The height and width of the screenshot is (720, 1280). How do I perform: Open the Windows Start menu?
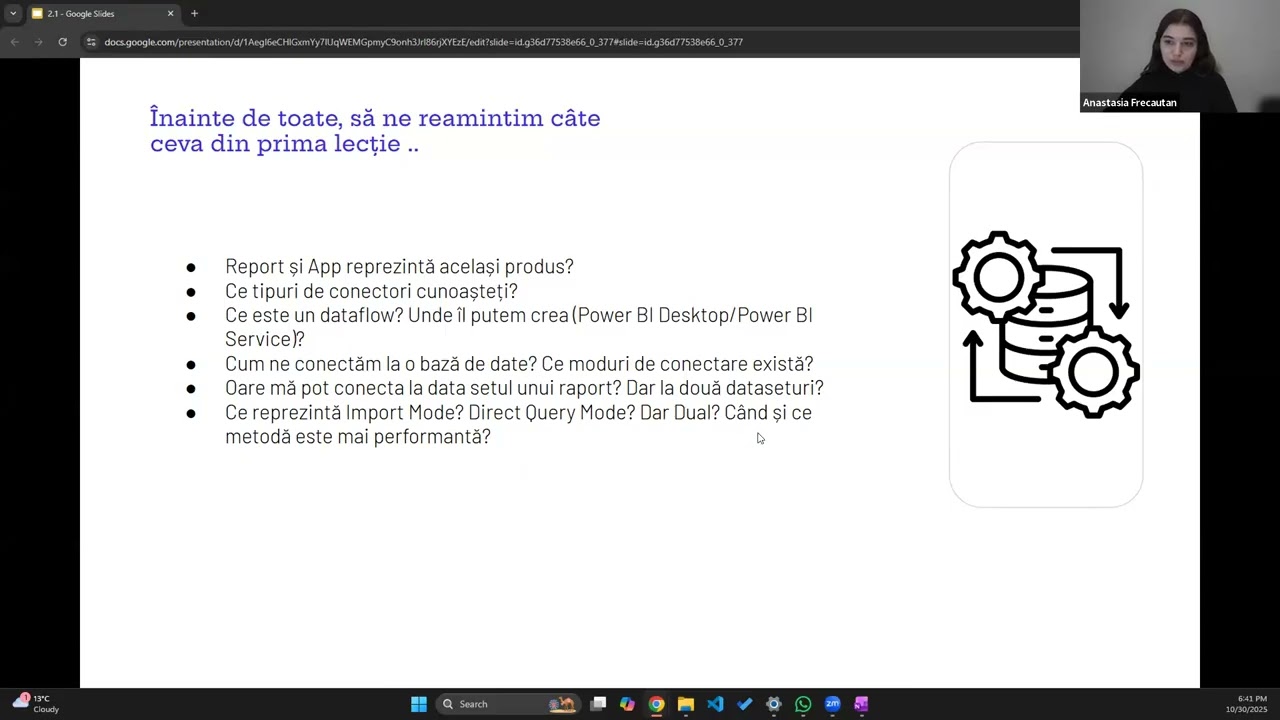click(419, 704)
